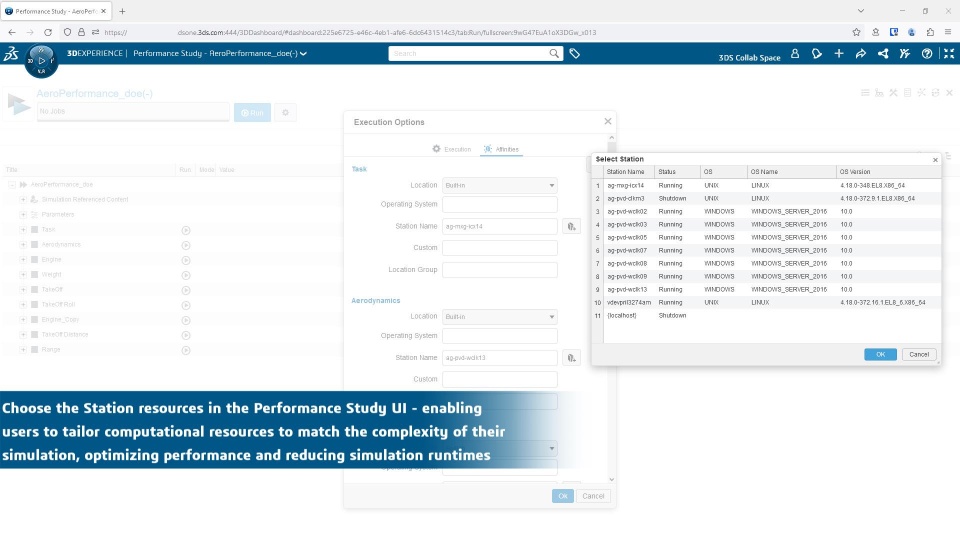
Task: Click the Run button
Action: tap(252, 113)
